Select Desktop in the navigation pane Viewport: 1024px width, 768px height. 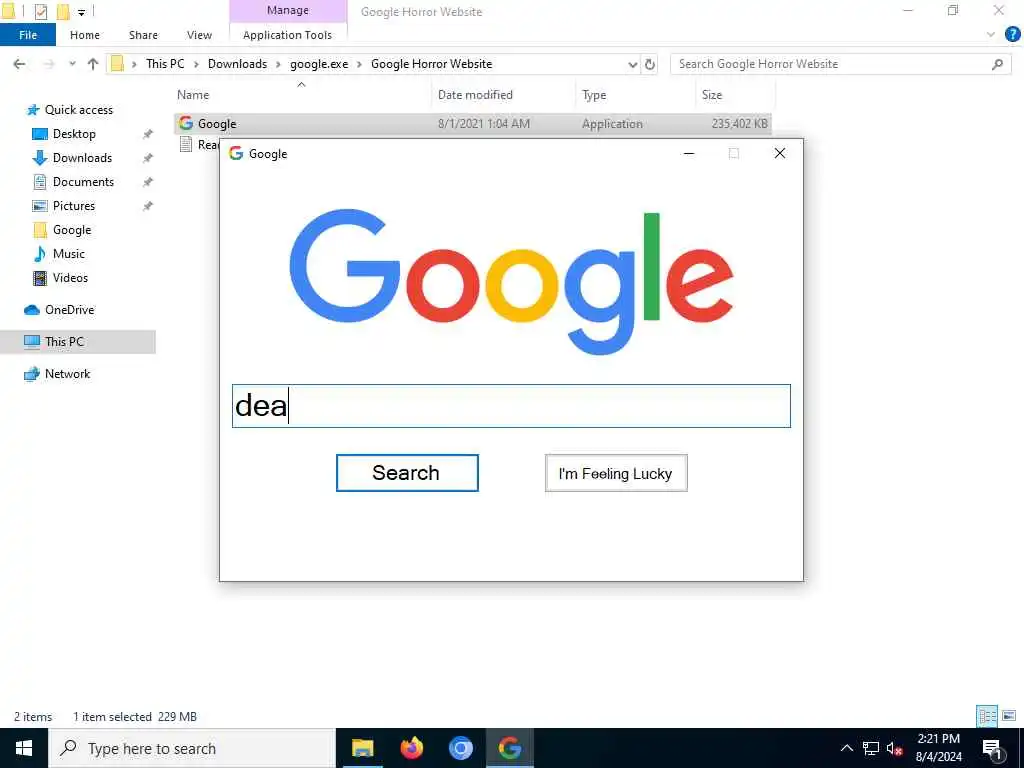[x=74, y=134]
